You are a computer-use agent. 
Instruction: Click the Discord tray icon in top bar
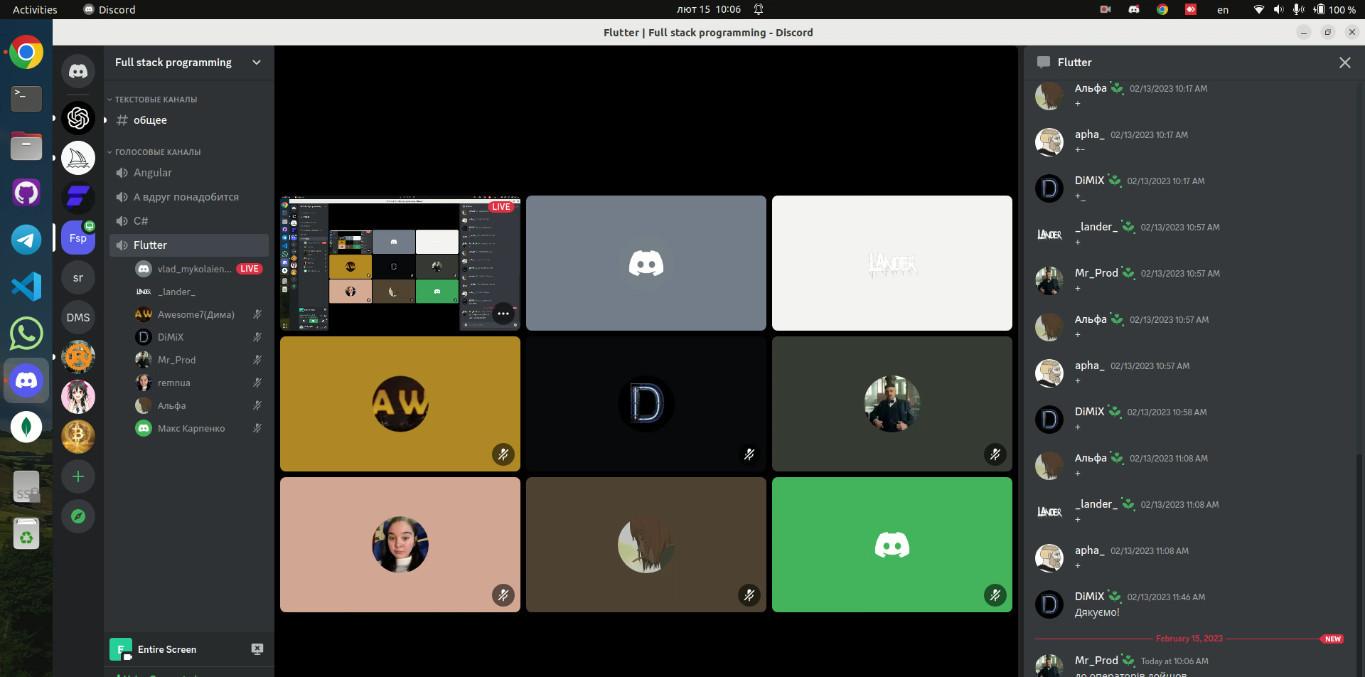point(1134,9)
